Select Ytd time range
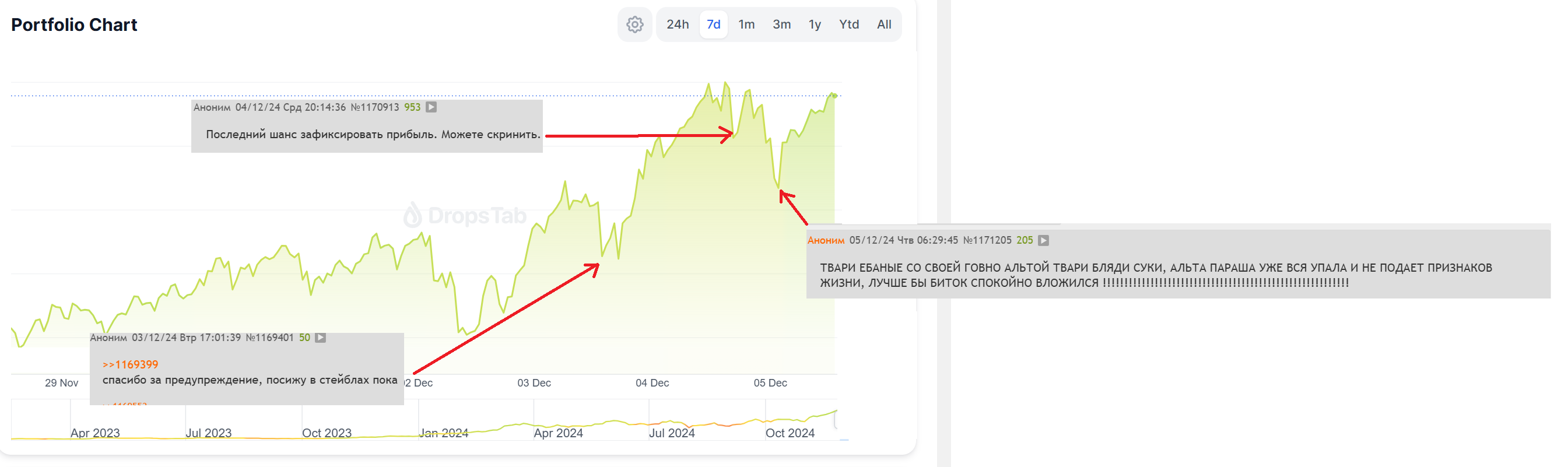This screenshot has height=467, width=1568. tap(848, 24)
